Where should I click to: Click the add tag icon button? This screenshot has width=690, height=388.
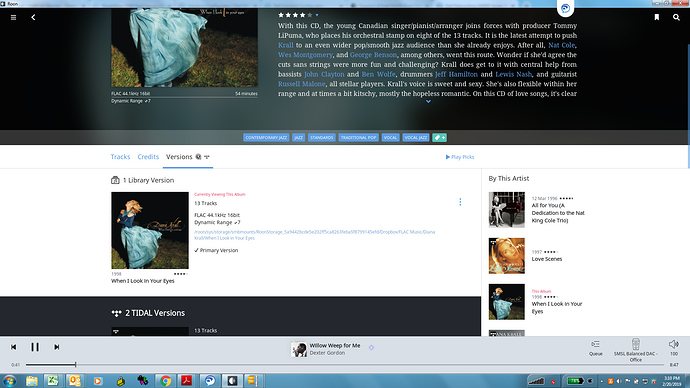point(439,138)
